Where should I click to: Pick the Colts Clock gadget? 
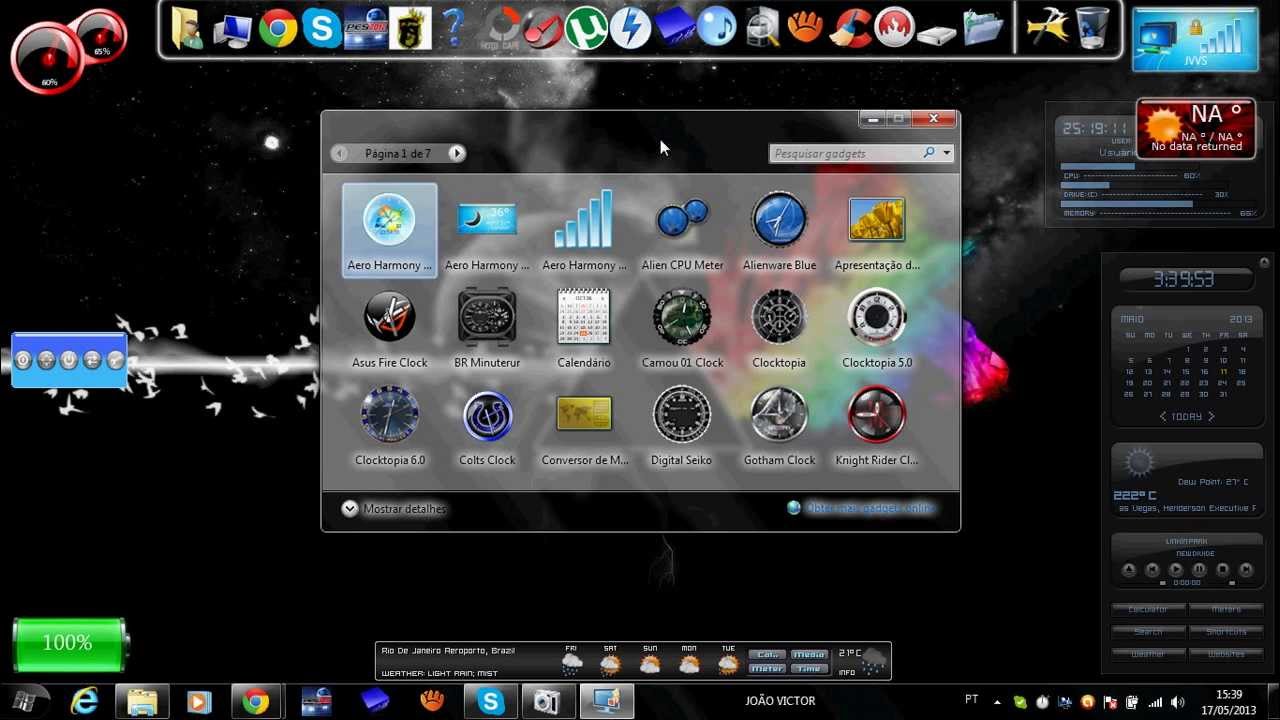487,427
